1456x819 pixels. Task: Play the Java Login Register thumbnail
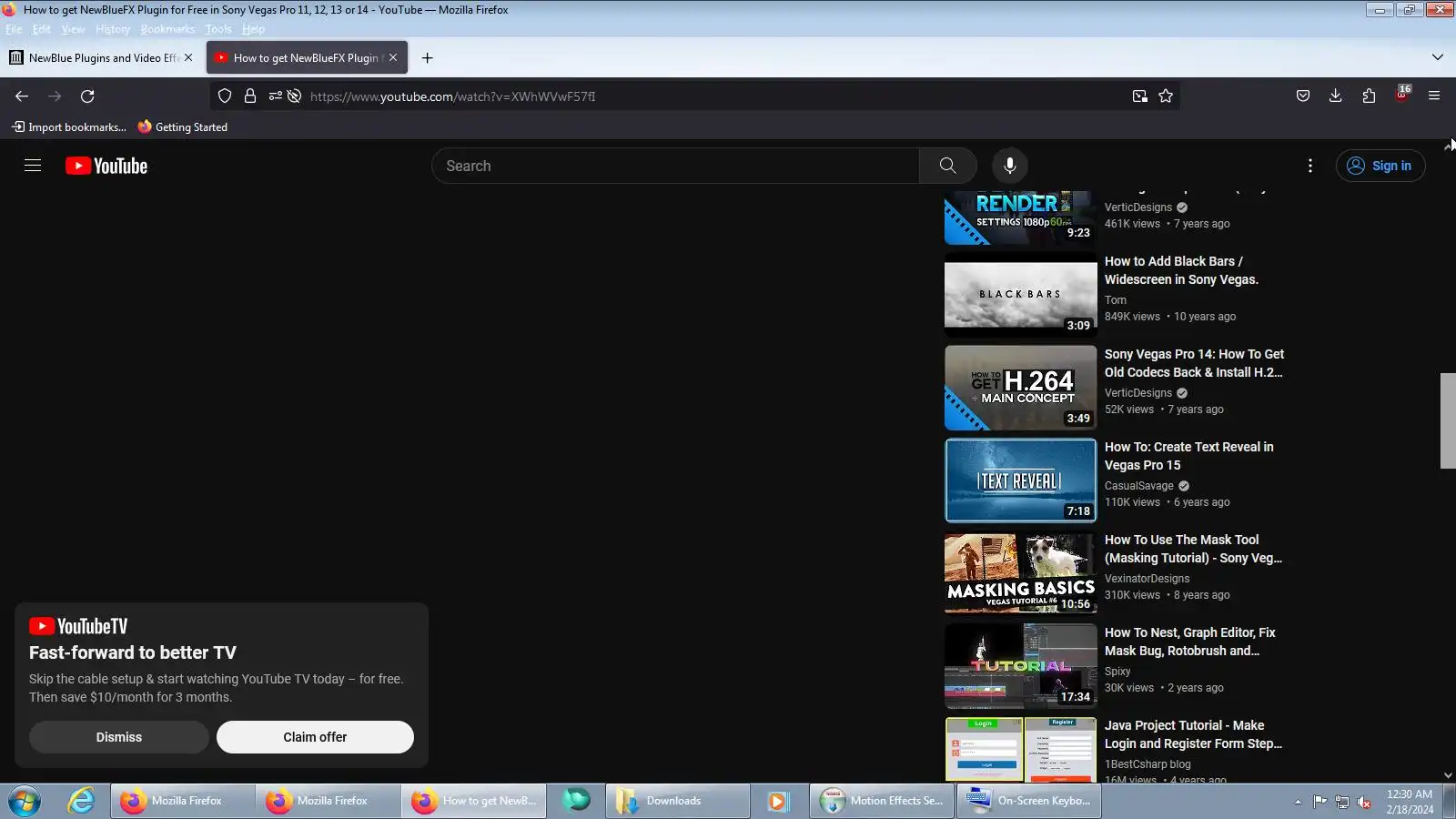[1021, 749]
